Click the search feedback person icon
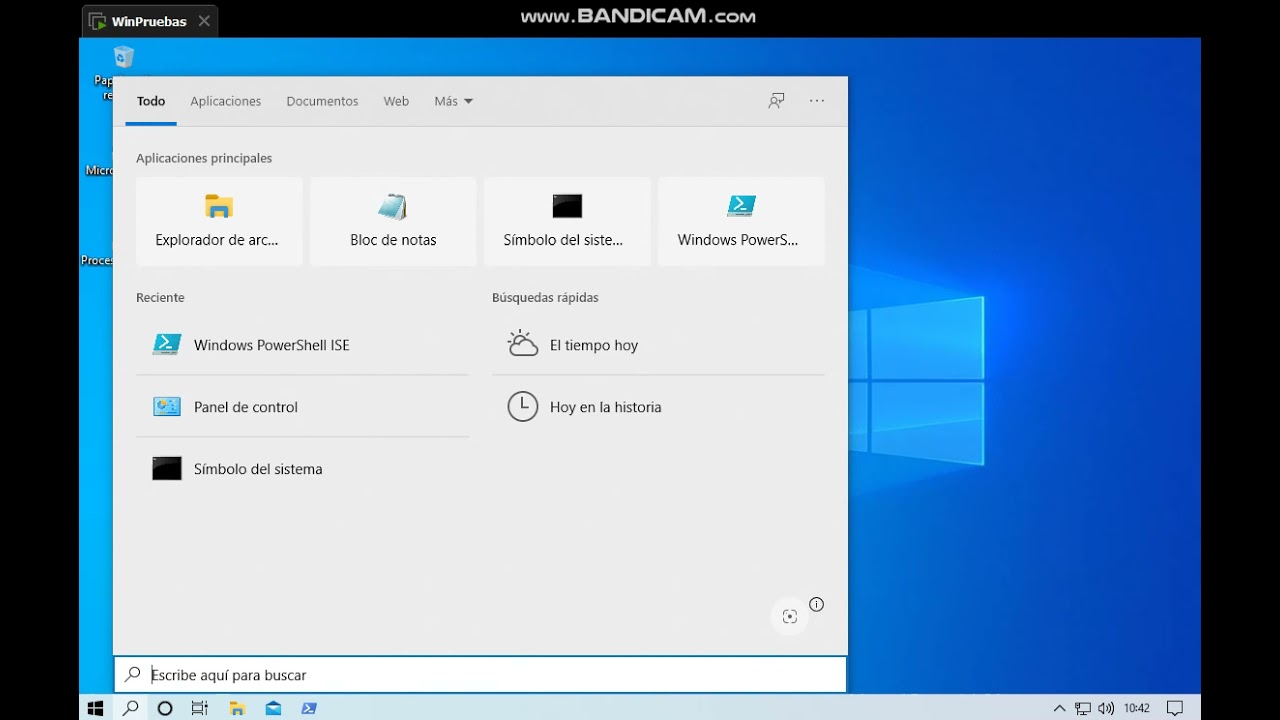Screen dimensions: 1280x720 [x=776, y=101]
